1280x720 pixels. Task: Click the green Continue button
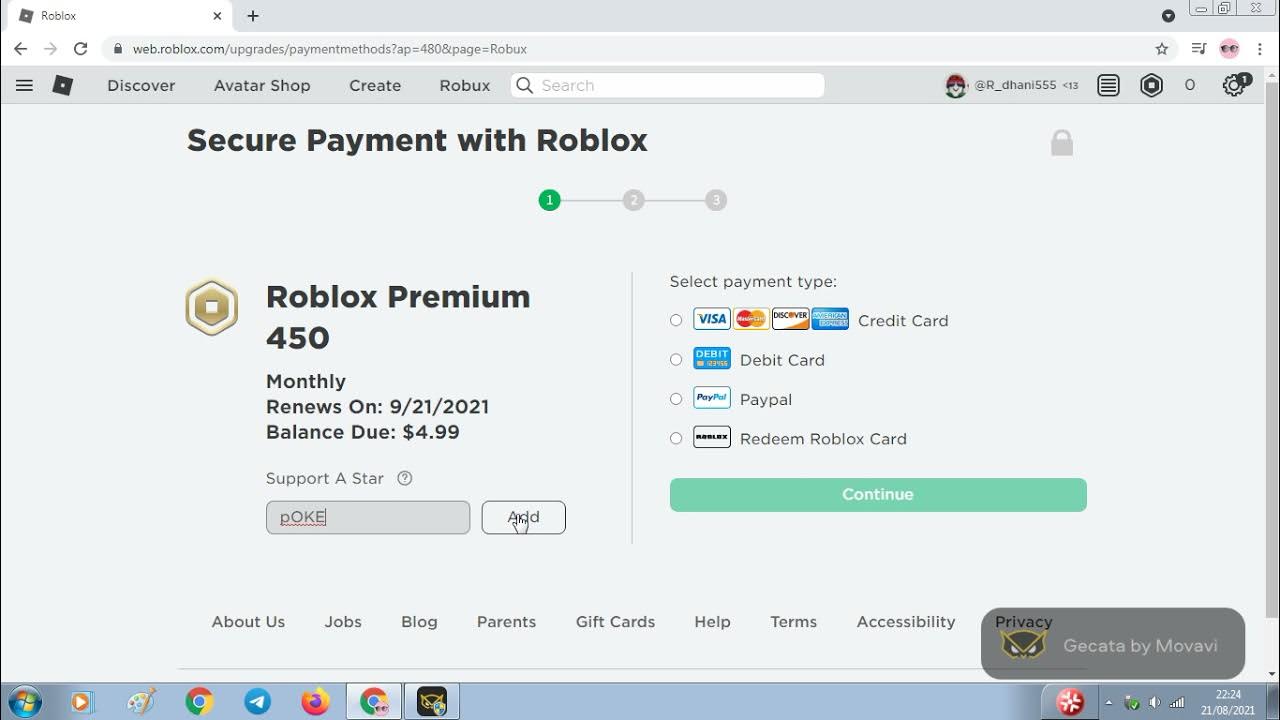(x=878, y=494)
